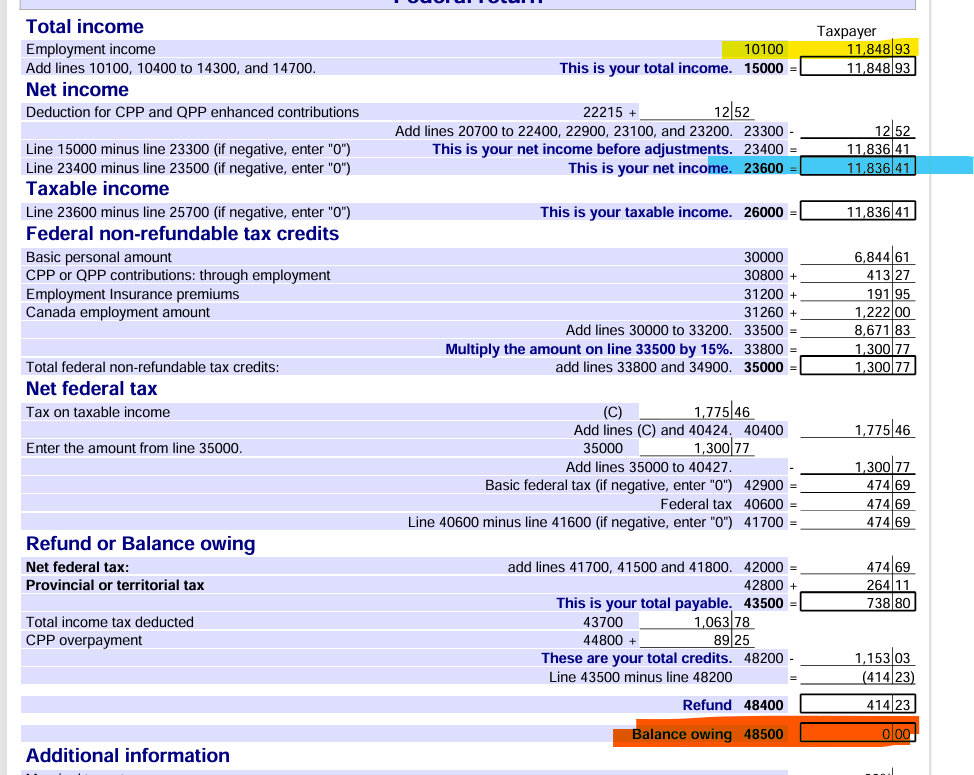
Task: Click the tax on taxable income field (C)
Action: pyautogui.click(x=697, y=412)
